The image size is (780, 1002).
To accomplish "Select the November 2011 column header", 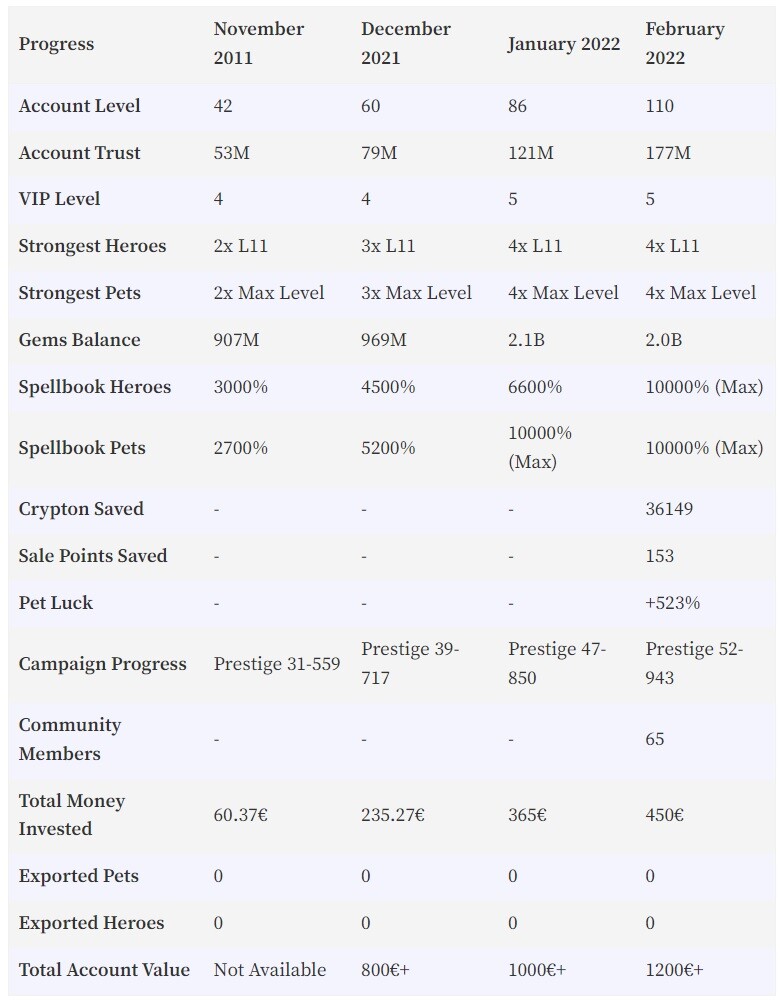I will point(259,43).
